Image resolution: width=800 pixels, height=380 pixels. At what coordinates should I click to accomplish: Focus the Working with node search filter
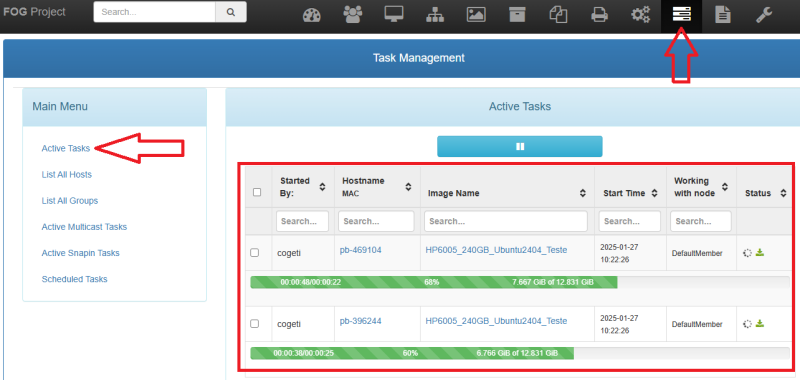point(701,221)
